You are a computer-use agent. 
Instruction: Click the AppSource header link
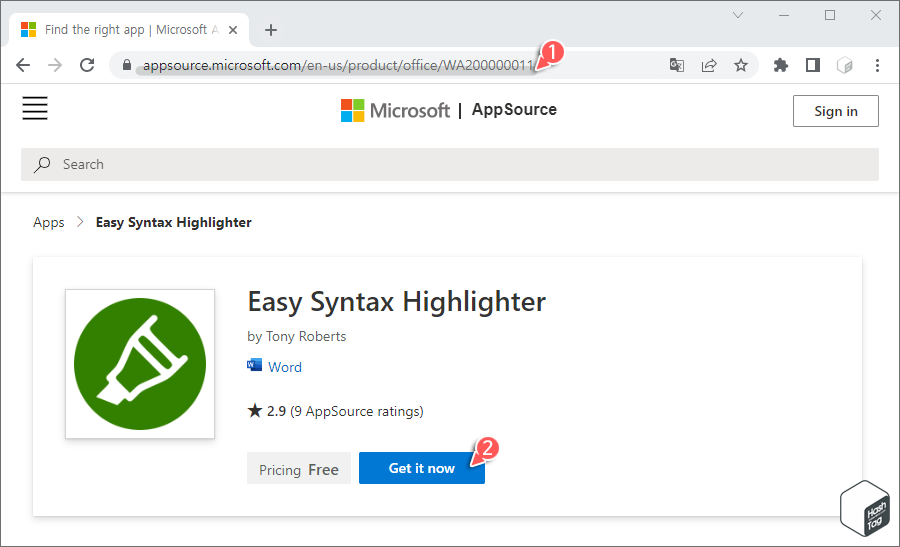pos(514,110)
